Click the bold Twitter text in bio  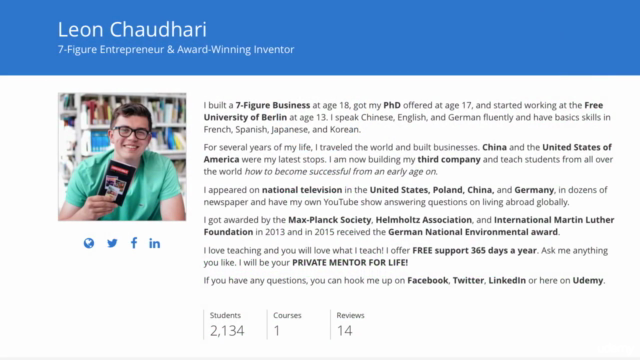(468, 280)
